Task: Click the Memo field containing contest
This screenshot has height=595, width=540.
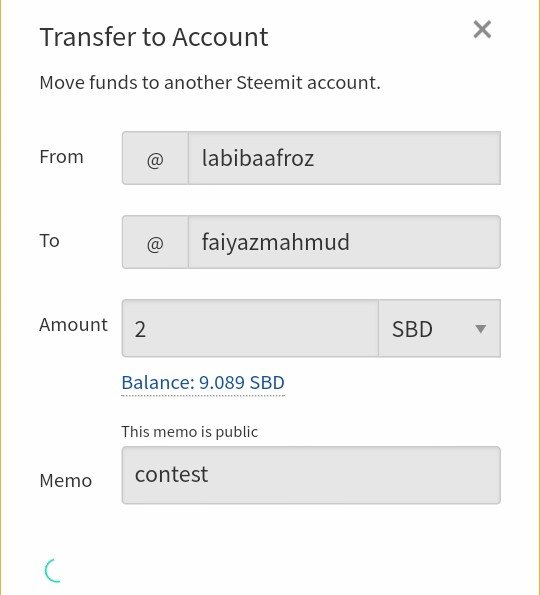Action: click(x=311, y=475)
